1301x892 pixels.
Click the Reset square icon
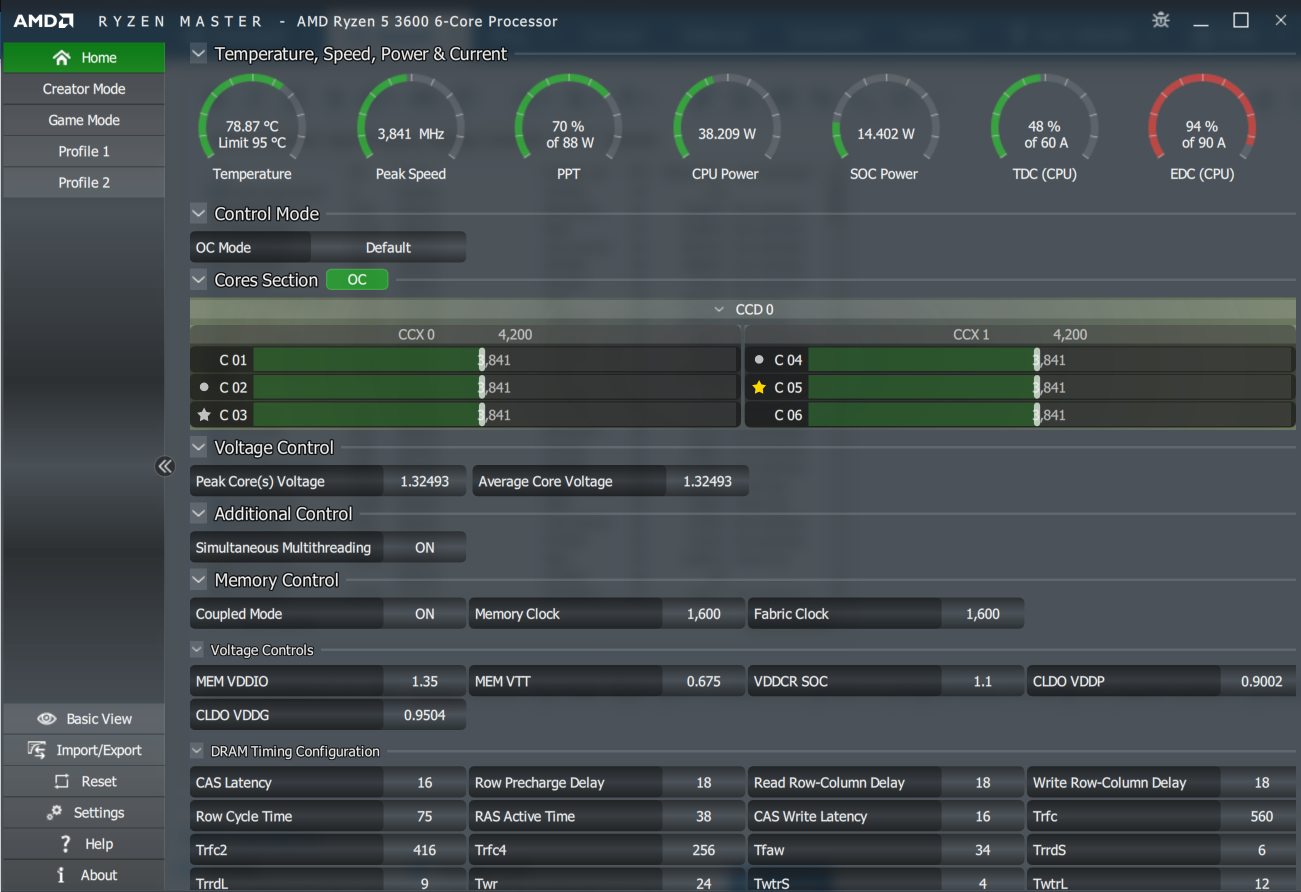62,782
